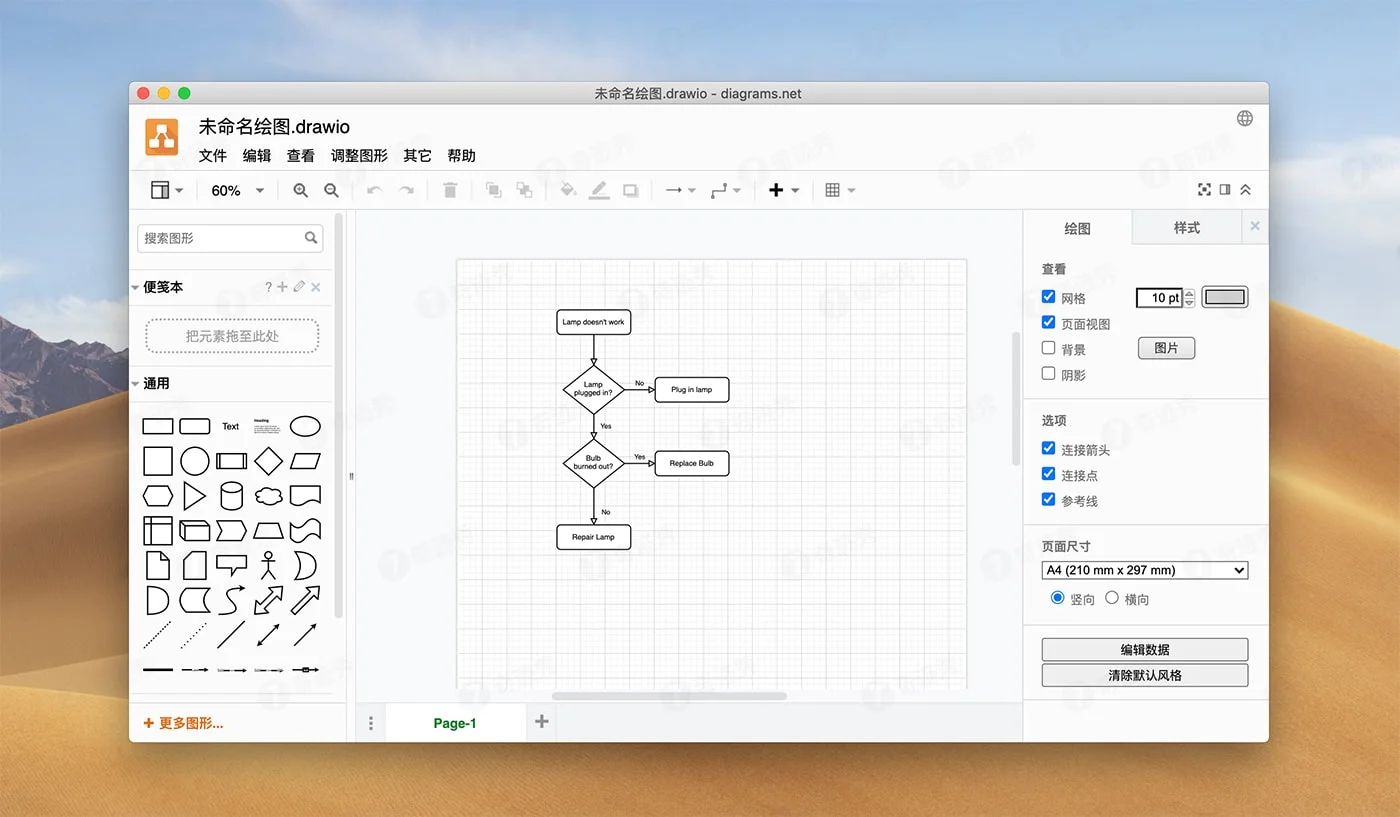Open the insert shape dropdown next to plus icon
The image size is (1400, 817).
coord(795,189)
